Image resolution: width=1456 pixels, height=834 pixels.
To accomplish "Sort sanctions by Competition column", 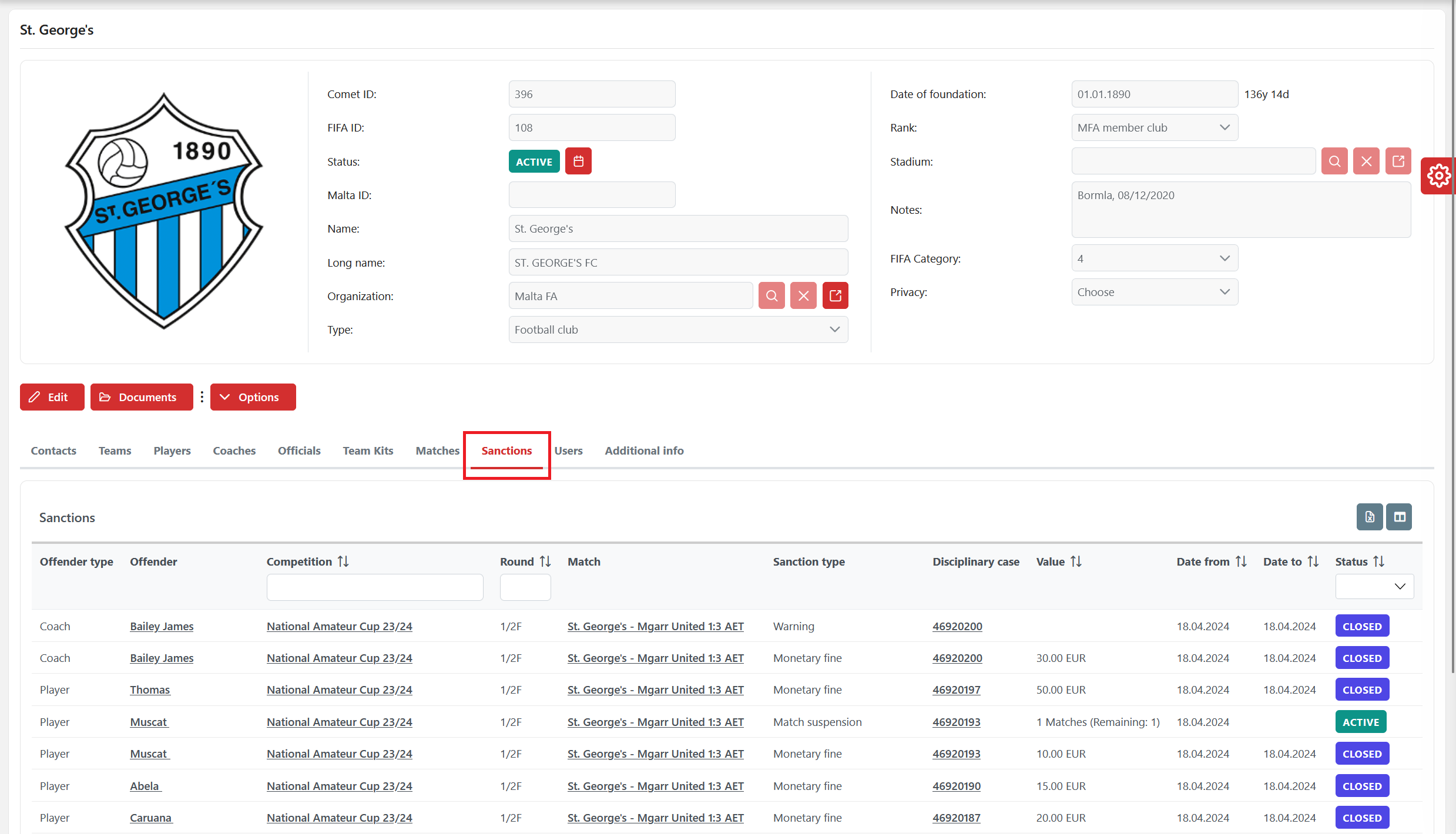I will point(343,561).
